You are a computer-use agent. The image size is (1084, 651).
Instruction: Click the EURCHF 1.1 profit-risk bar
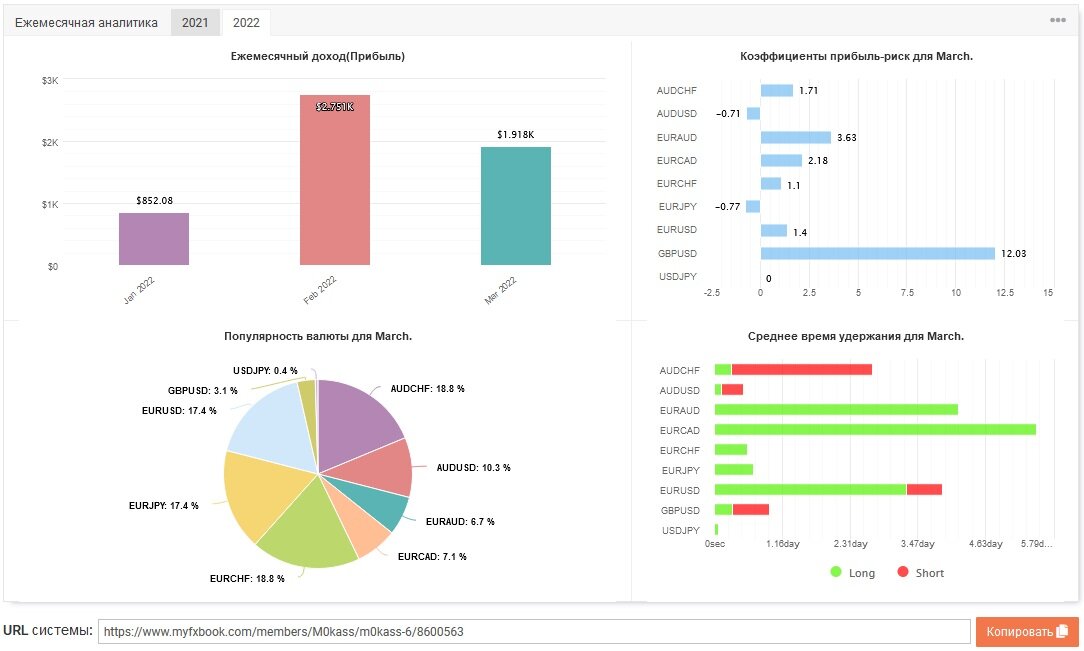(x=771, y=184)
